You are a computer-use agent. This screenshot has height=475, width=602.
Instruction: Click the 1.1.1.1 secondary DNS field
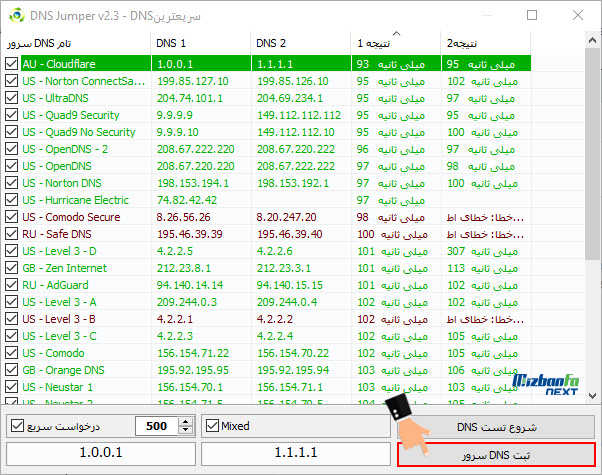point(296,453)
